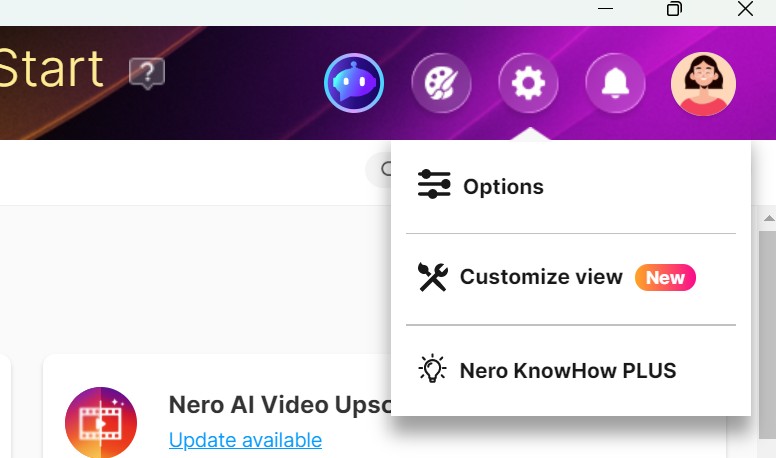The image size is (776, 458).
Task: Open the user profile avatar
Action: pos(703,84)
